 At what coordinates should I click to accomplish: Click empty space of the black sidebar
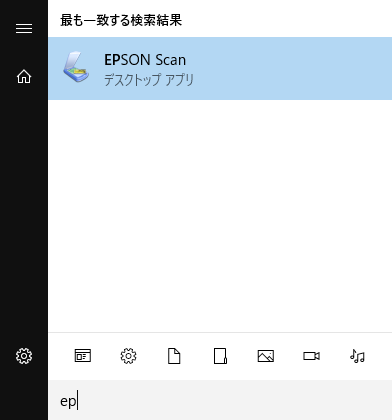[x=24, y=213]
